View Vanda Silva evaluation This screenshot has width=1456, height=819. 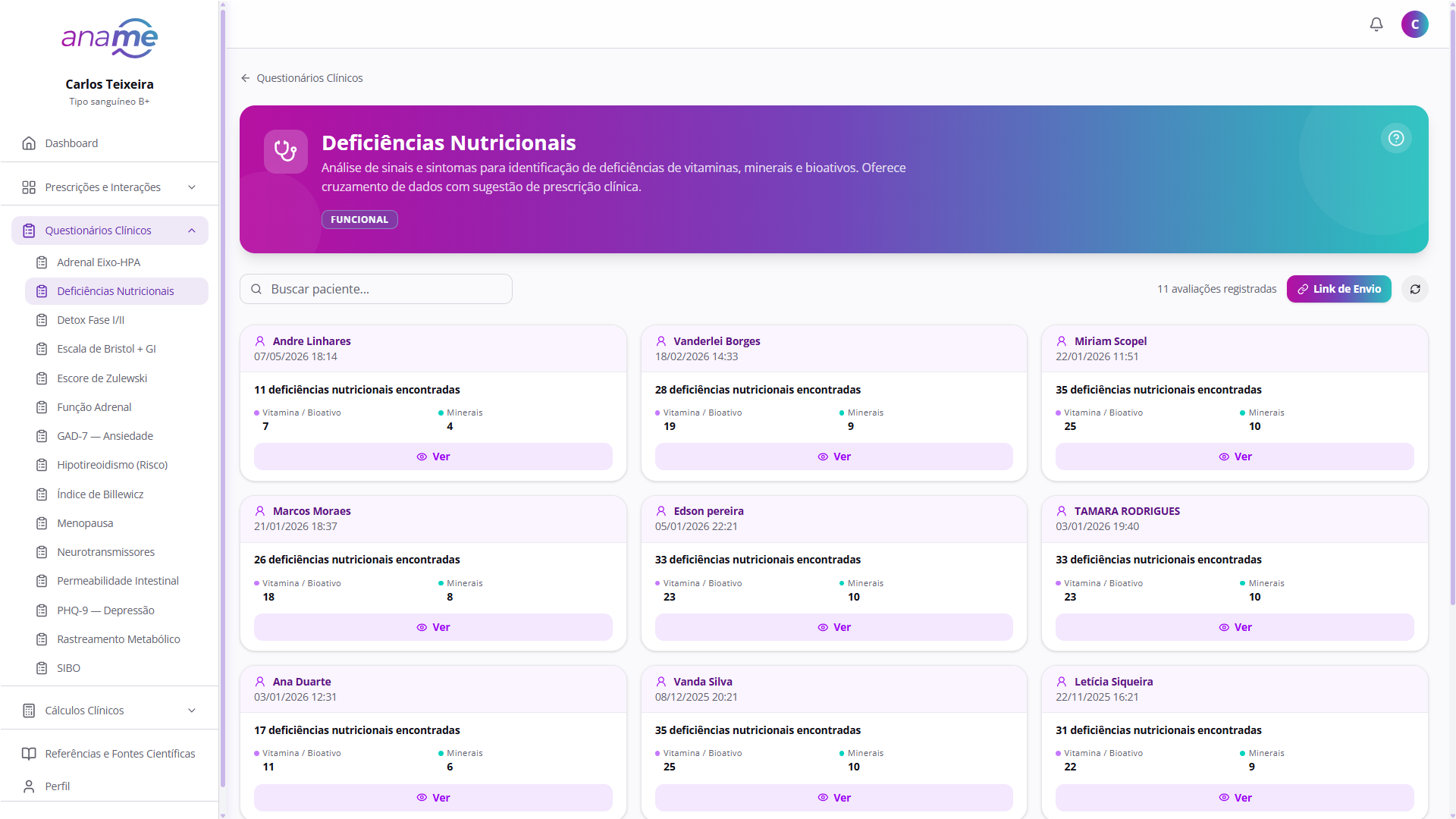pyautogui.click(x=834, y=798)
